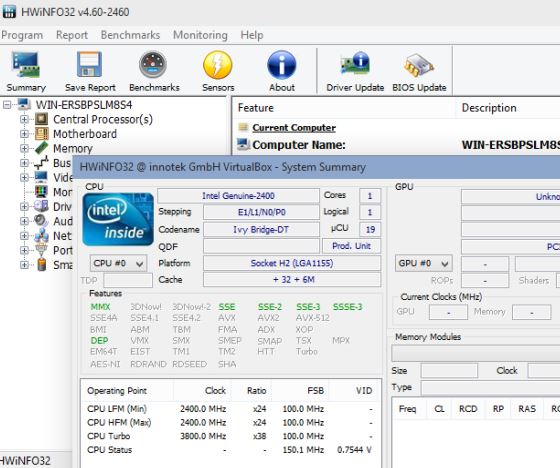Click the CPU HFM (Max) row
Image resolution: width=560 pixels, height=468 pixels.
click(230, 423)
